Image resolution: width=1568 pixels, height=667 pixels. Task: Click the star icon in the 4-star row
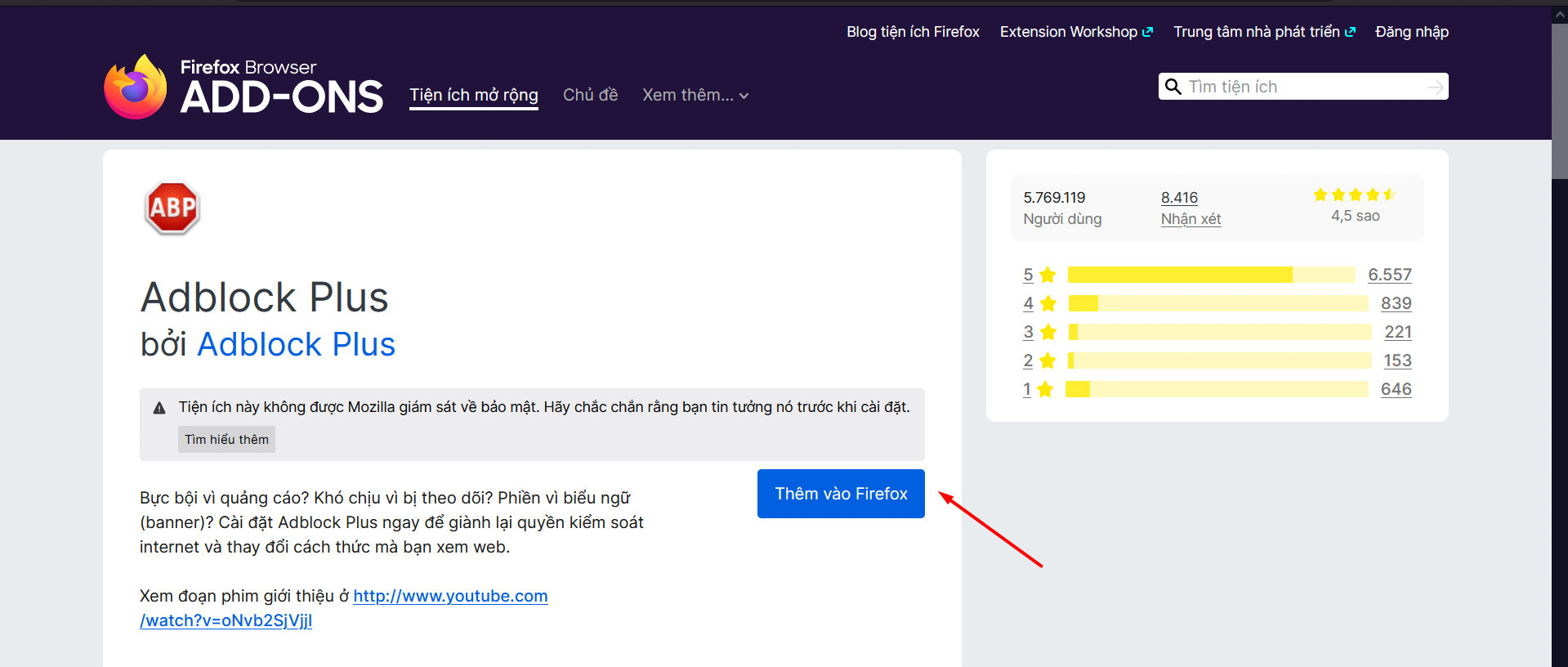[x=1048, y=303]
